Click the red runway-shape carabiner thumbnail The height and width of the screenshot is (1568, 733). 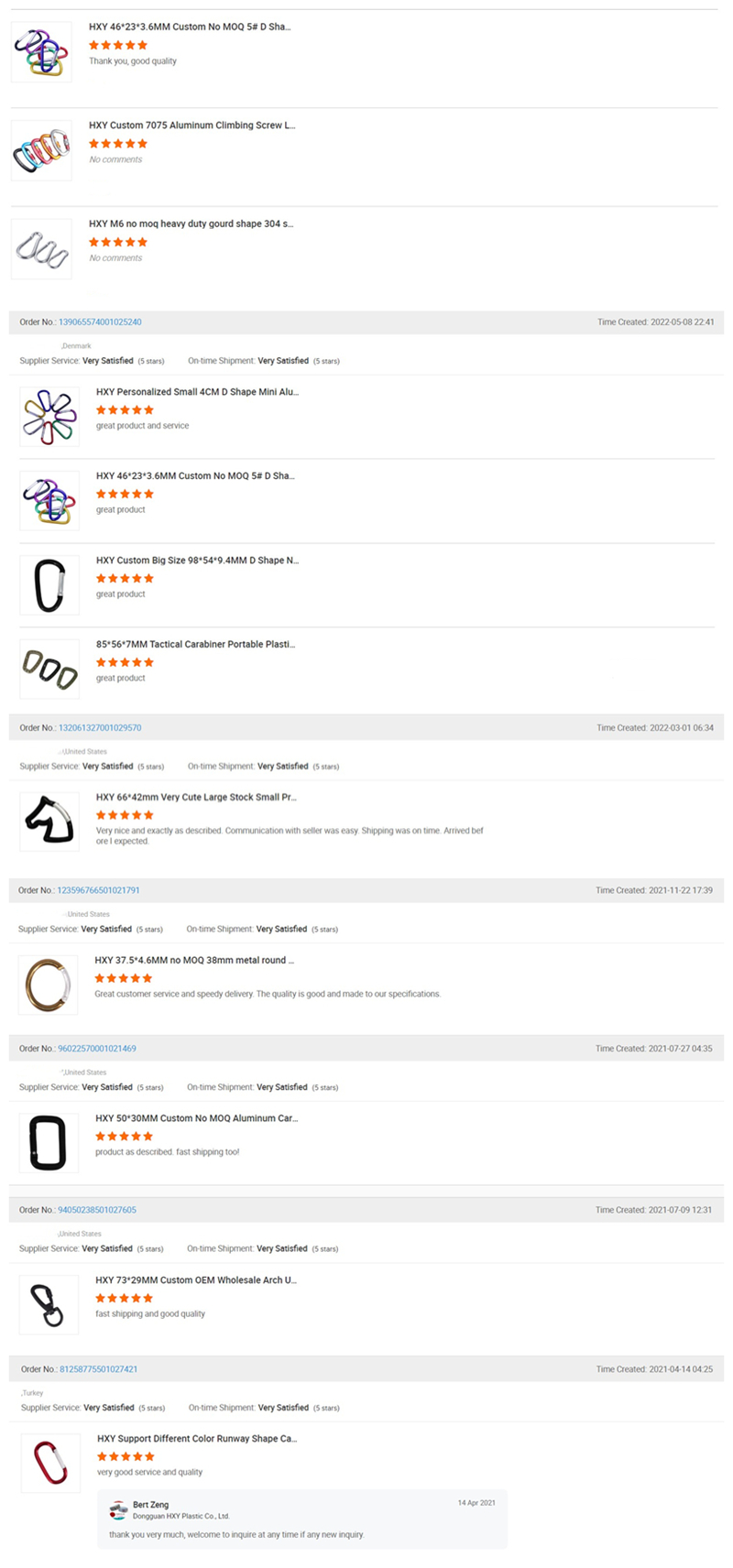tap(50, 1463)
